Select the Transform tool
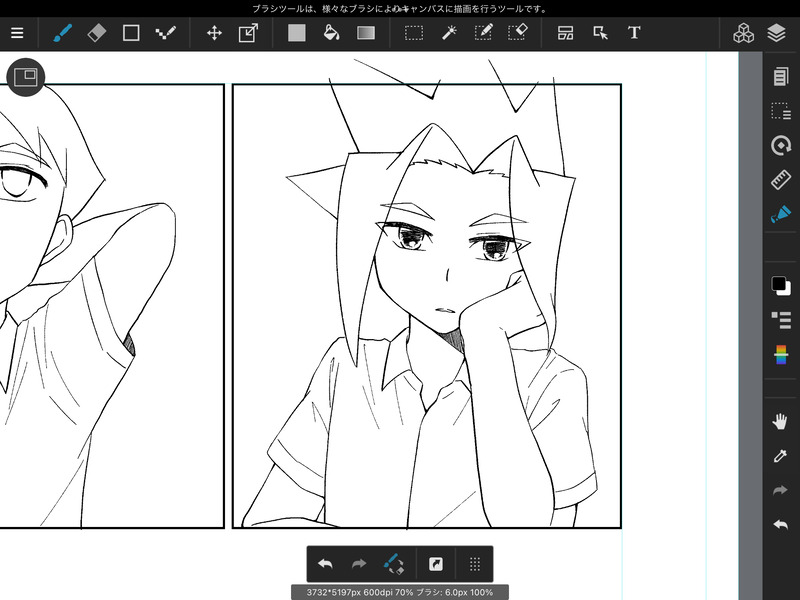 pos(248,33)
